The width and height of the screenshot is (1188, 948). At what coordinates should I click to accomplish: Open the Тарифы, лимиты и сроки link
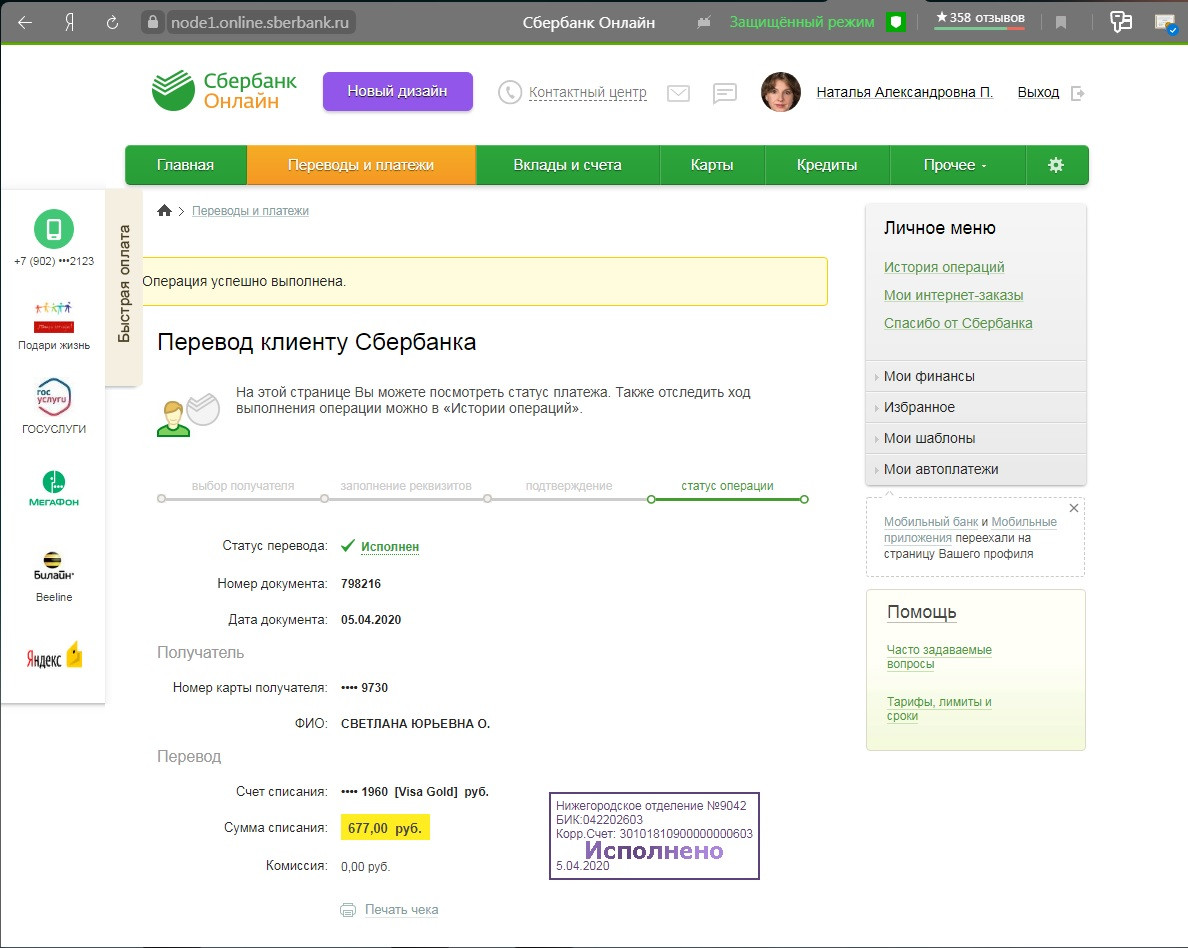tap(939, 709)
